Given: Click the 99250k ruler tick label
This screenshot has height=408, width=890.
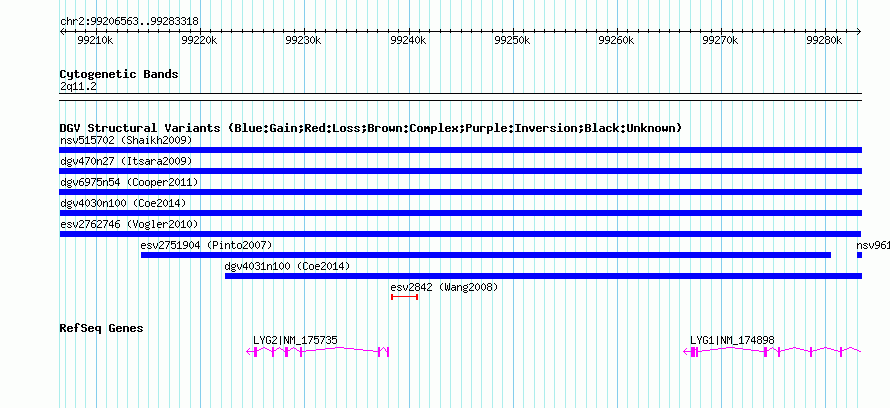Looking at the screenshot, I should 513,40.
